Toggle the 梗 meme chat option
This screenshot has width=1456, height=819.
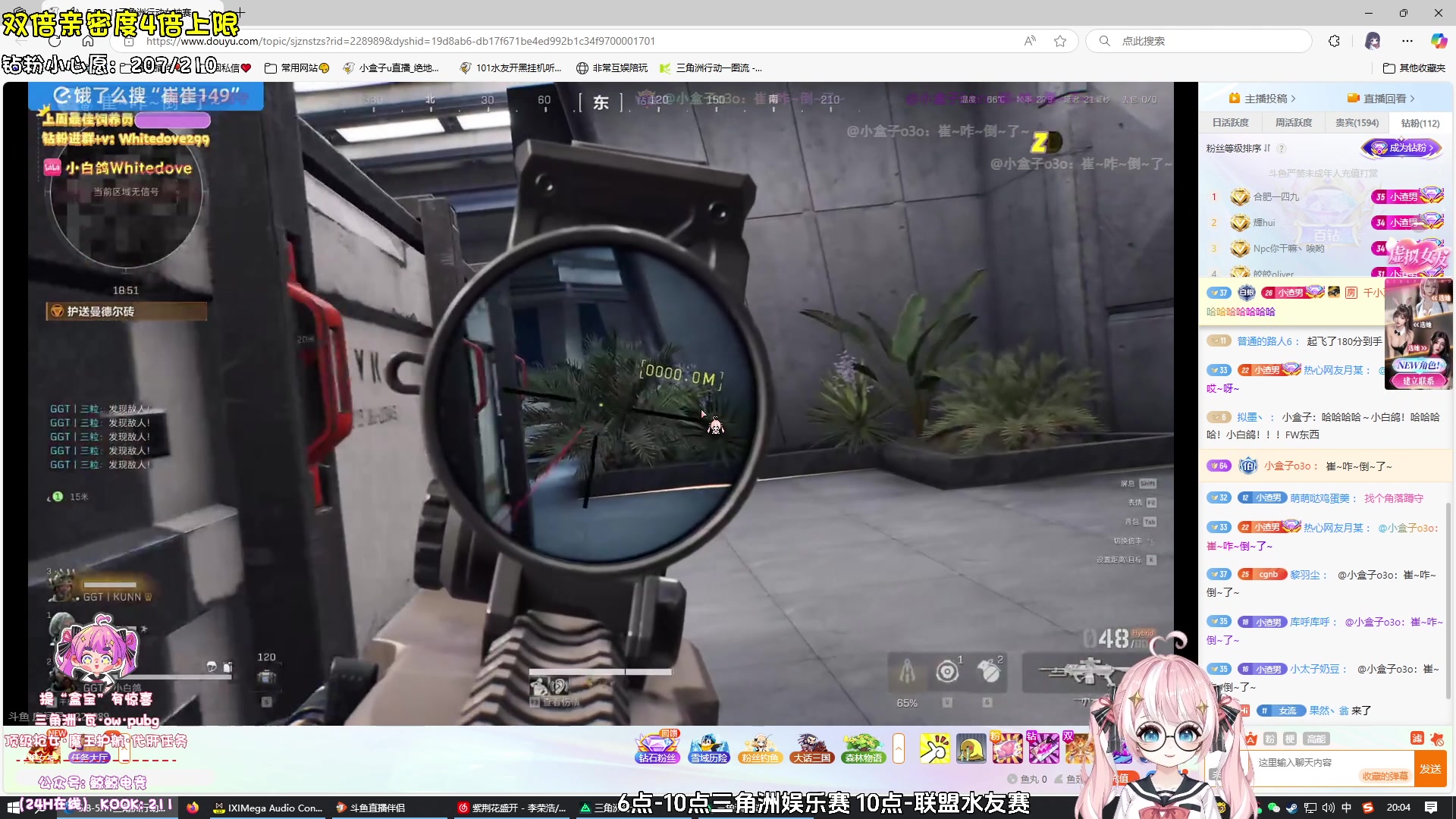click(x=1290, y=739)
